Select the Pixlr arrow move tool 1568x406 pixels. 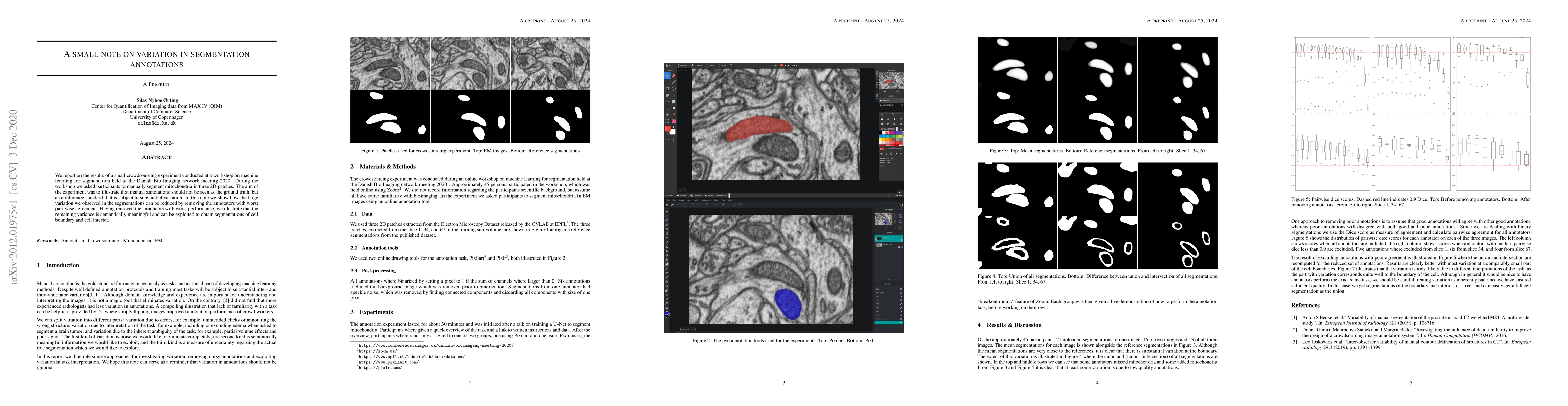pos(667,212)
